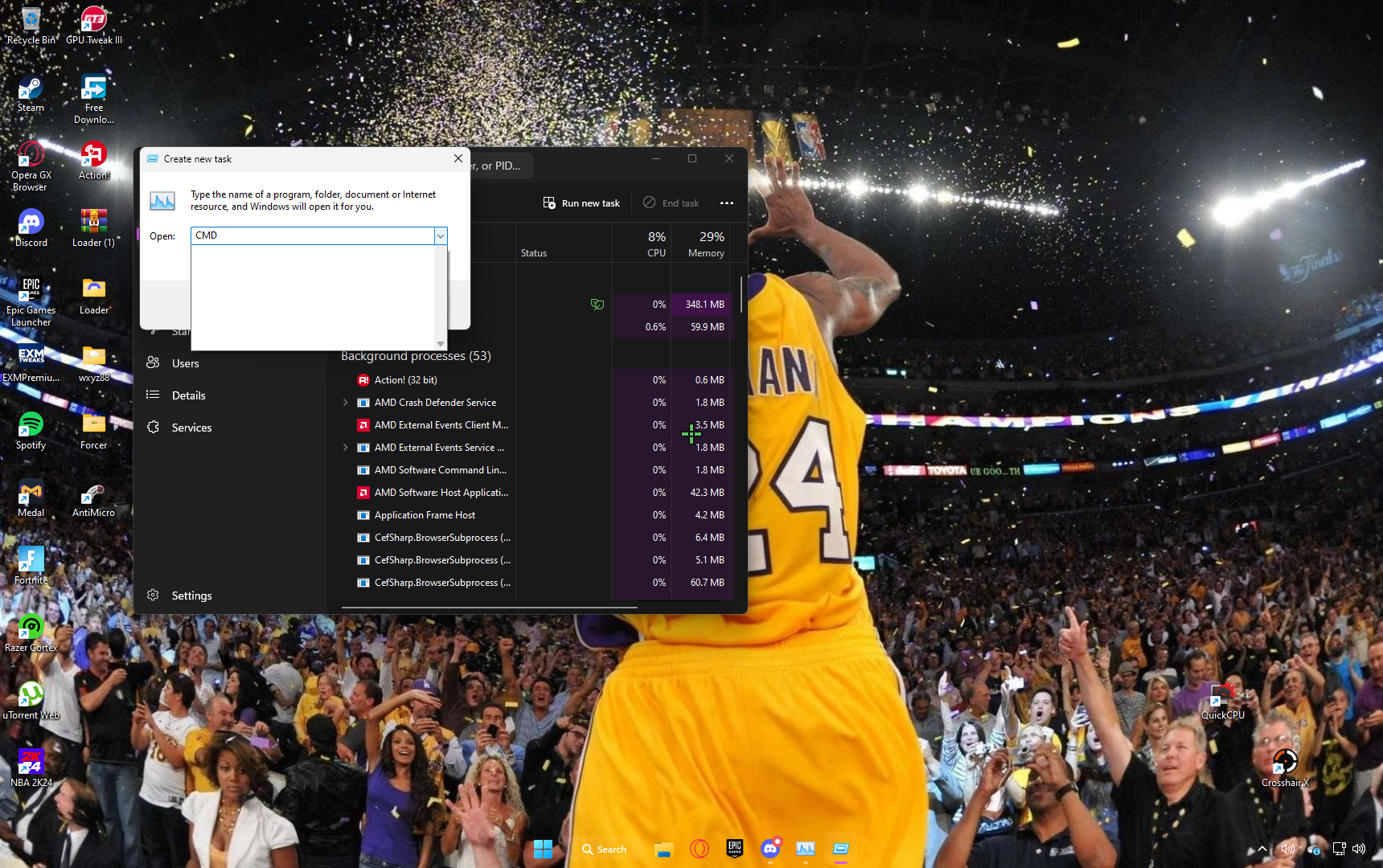The image size is (1383, 868).
Task: Select AMD Software Command Line process
Action: [434, 470]
